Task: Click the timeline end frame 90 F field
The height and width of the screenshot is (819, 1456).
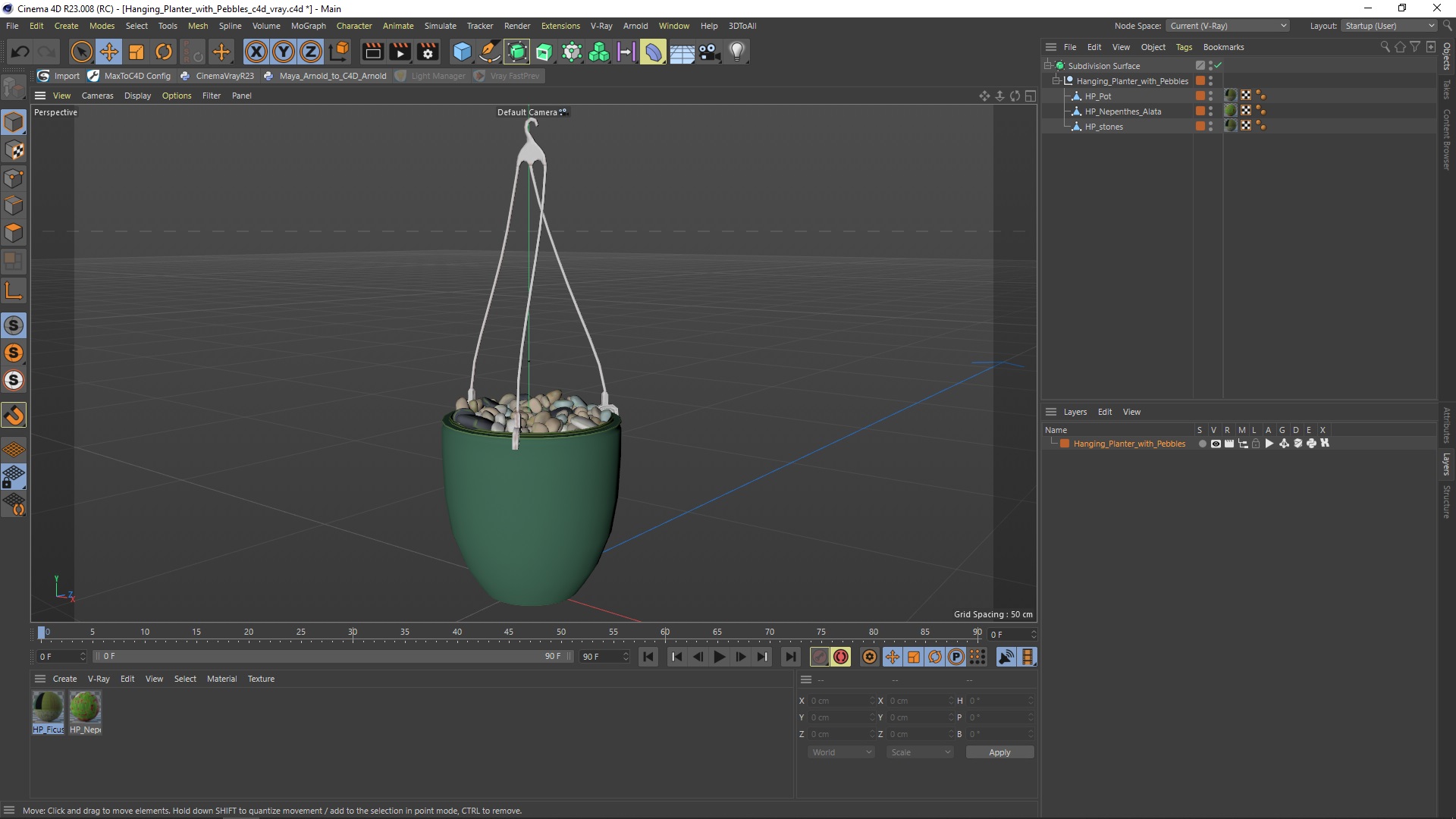Action: (604, 657)
